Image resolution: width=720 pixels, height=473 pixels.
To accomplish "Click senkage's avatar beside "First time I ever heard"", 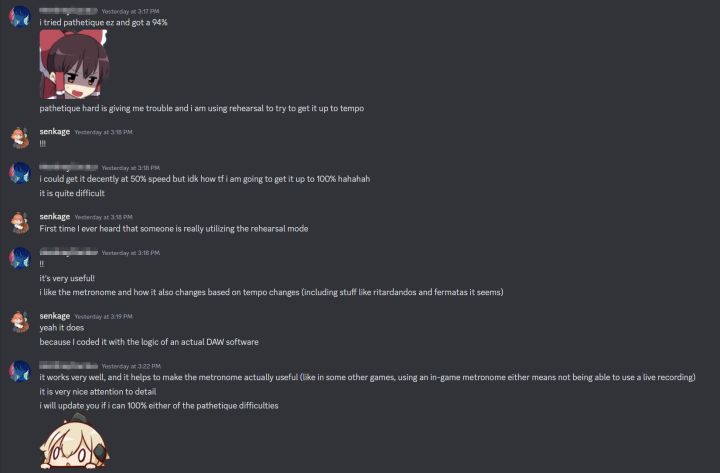I will coord(18,222).
